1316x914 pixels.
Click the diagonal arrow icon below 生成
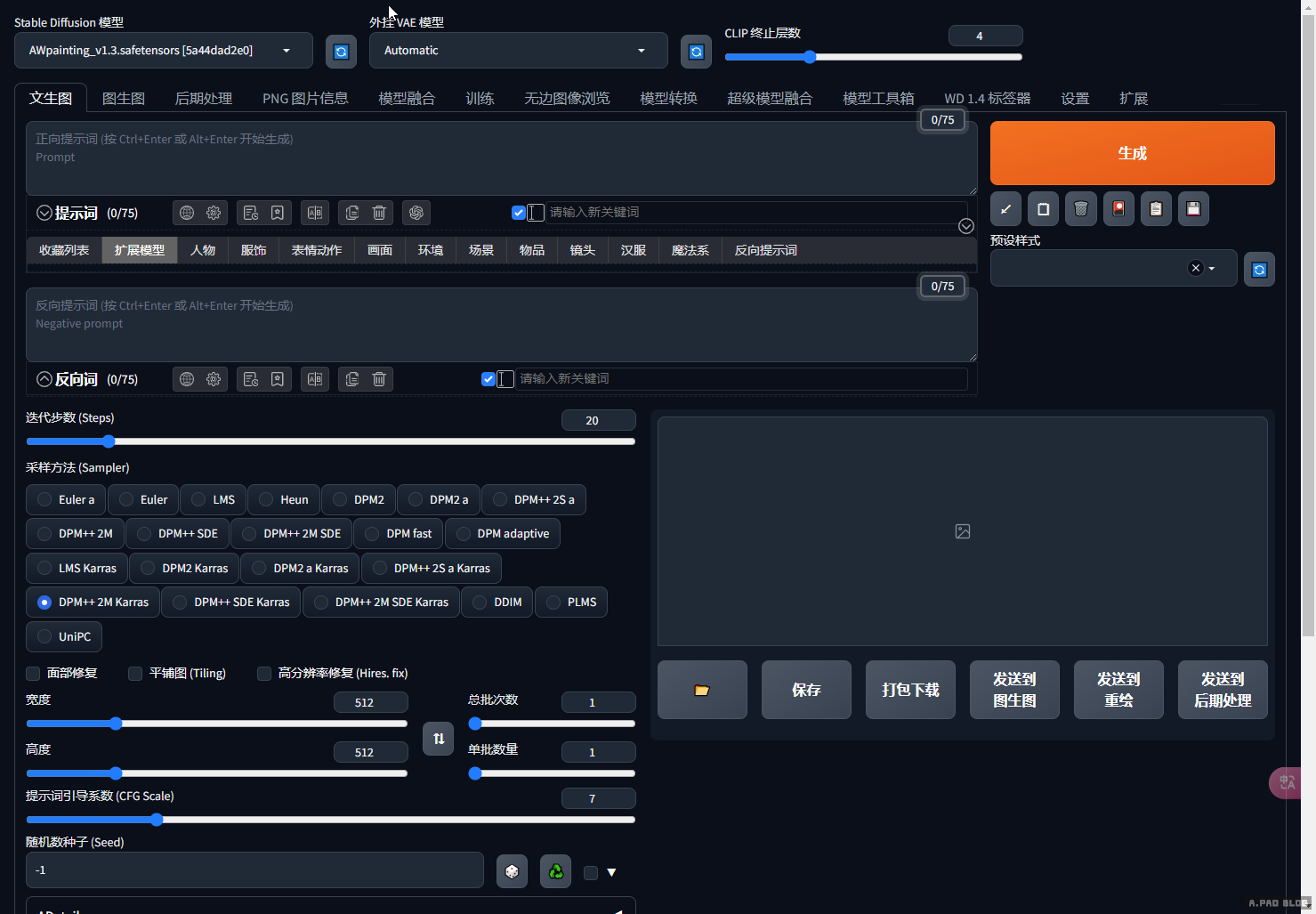1005,209
